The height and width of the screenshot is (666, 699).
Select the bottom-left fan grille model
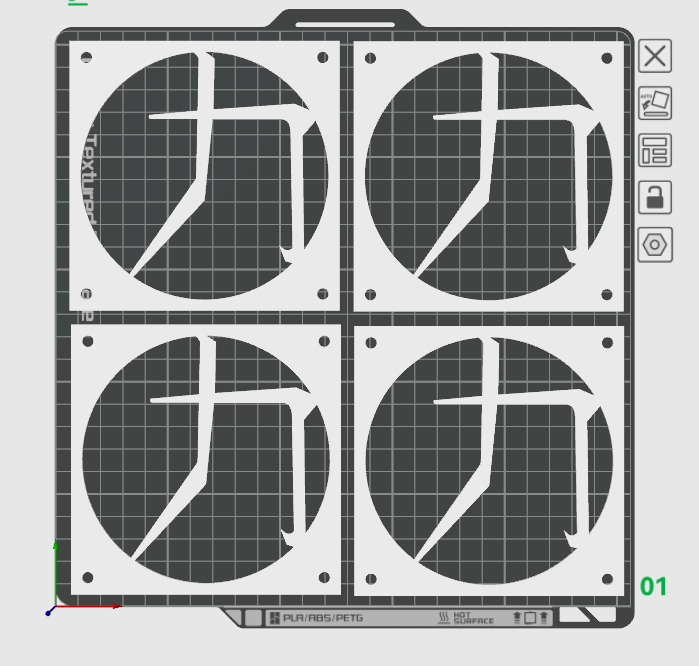pos(206,460)
